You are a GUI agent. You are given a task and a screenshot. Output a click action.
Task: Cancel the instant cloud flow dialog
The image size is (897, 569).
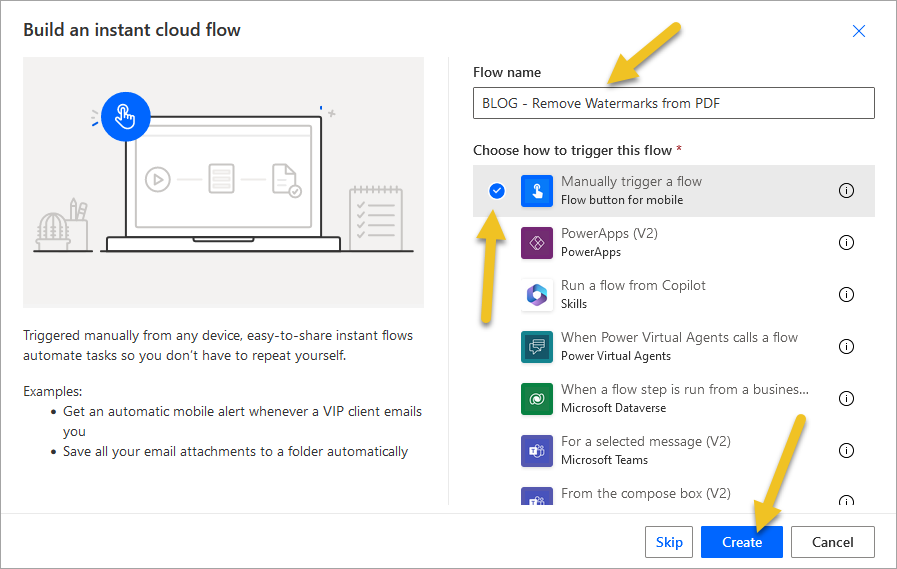[832, 542]
